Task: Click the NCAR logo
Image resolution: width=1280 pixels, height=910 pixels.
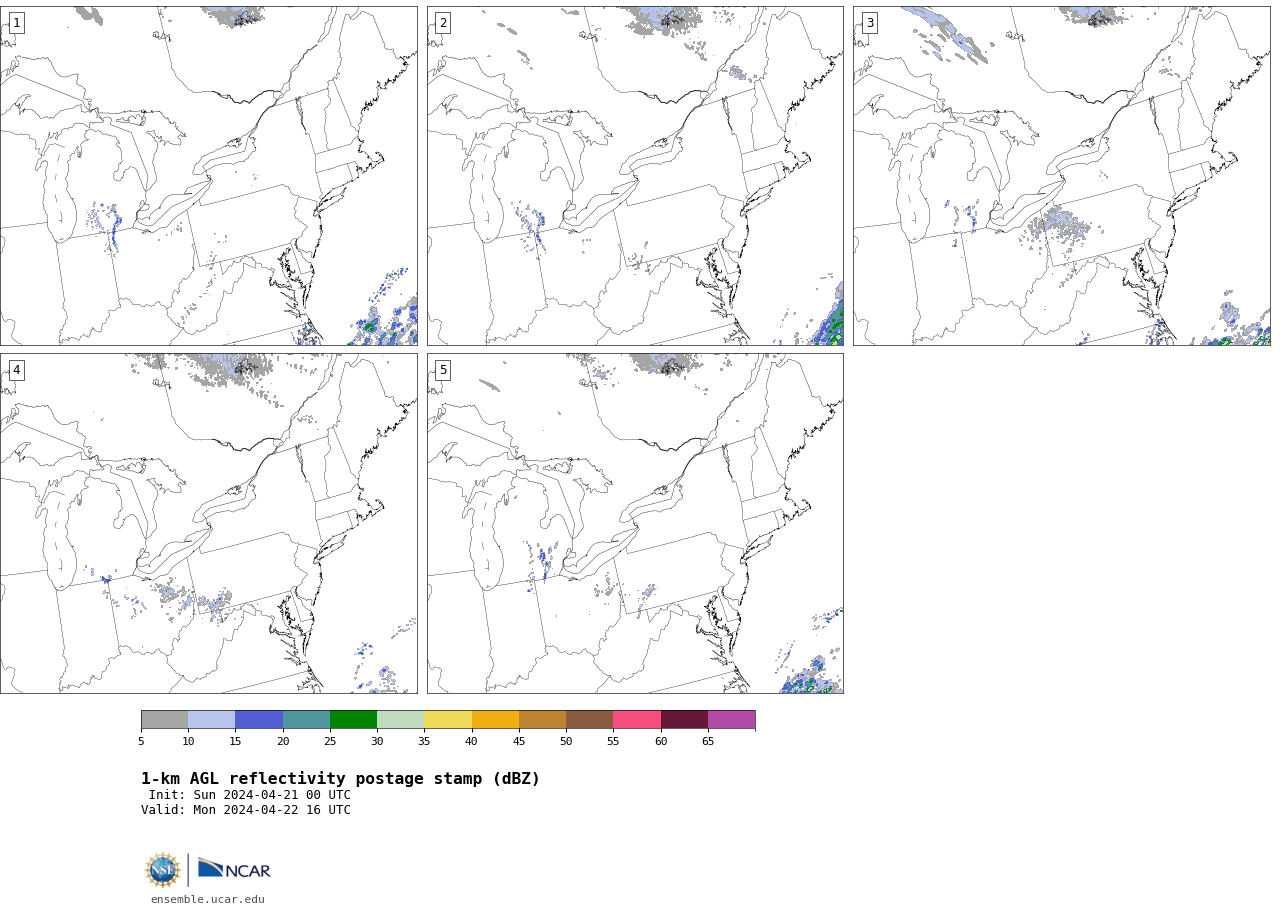Action: pyautogui.click(x=234, y=869)
